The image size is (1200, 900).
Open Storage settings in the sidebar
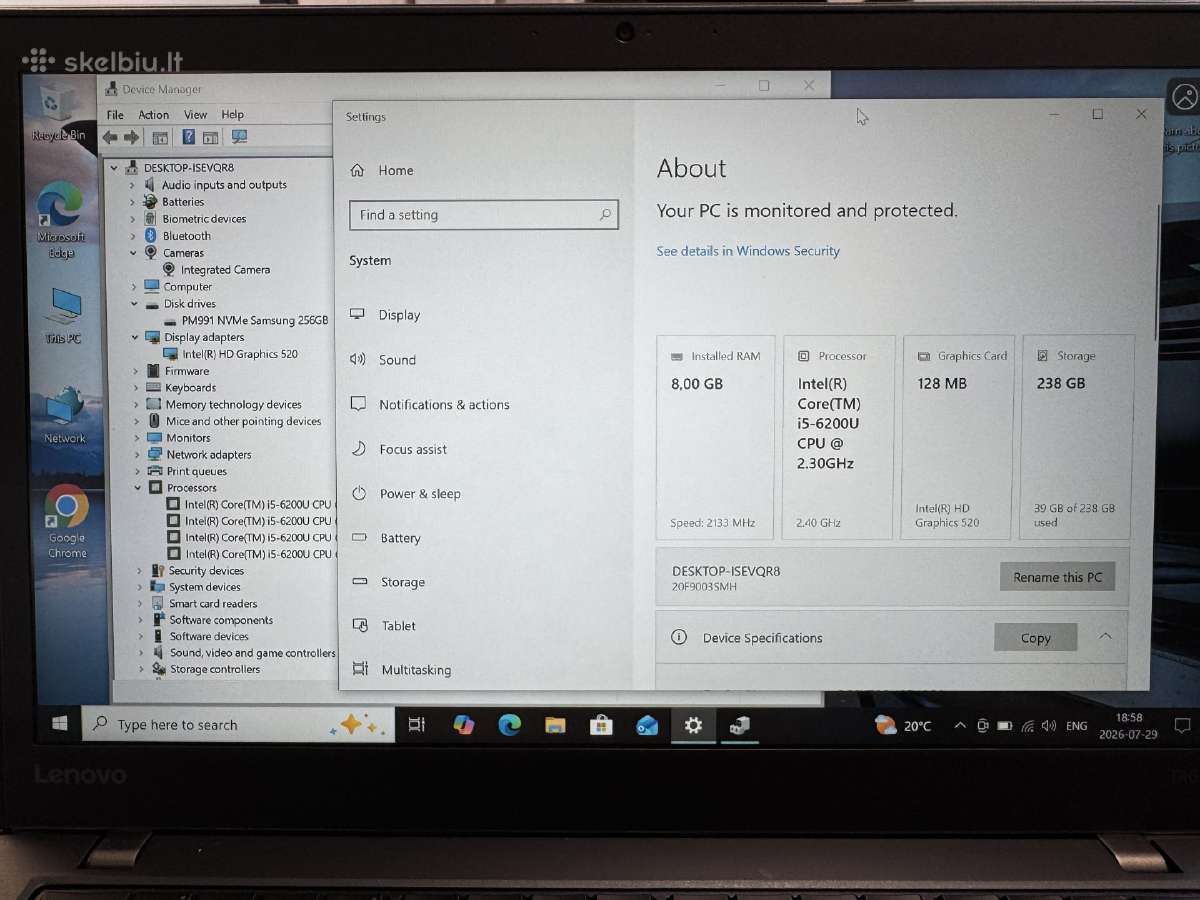[x=402, y=582]
